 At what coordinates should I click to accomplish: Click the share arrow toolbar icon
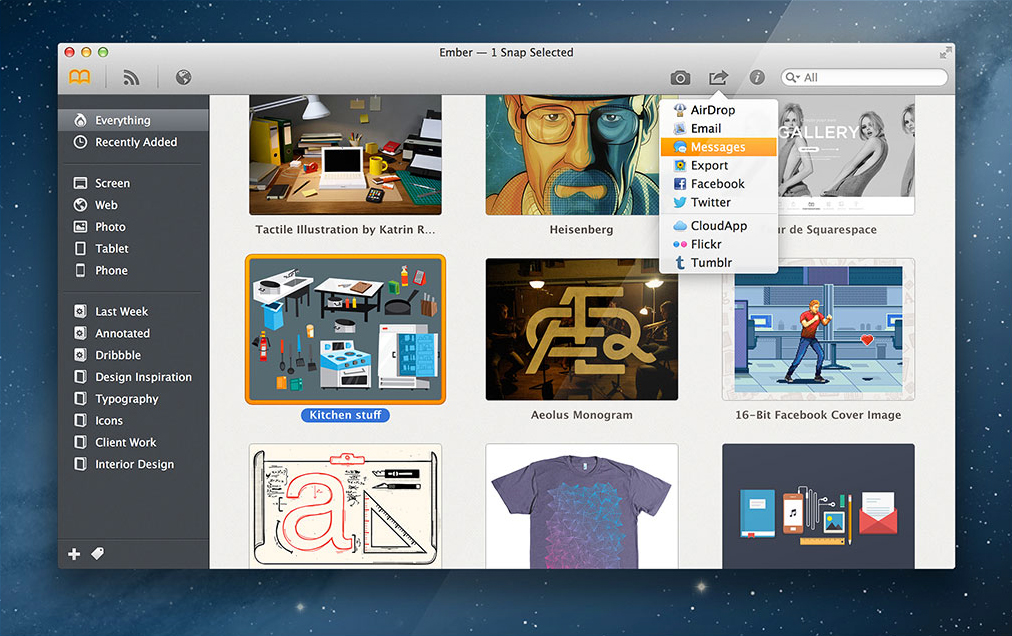[718, 77]
